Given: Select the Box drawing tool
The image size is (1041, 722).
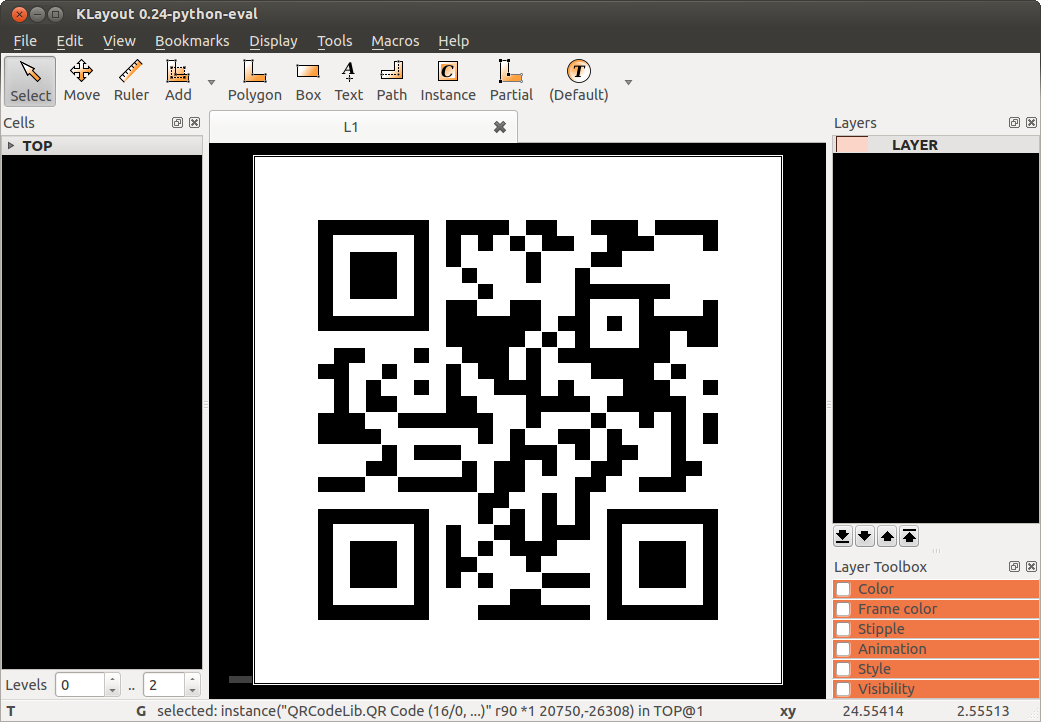Looking at the screenshot, I should [x=308, y=81].
